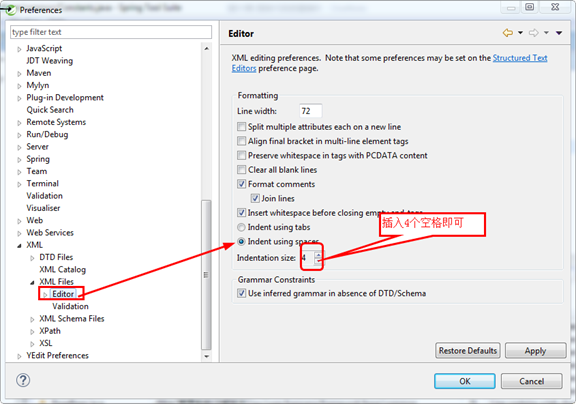Click the Apply button

pyautogui.click(x=535, y=350)
